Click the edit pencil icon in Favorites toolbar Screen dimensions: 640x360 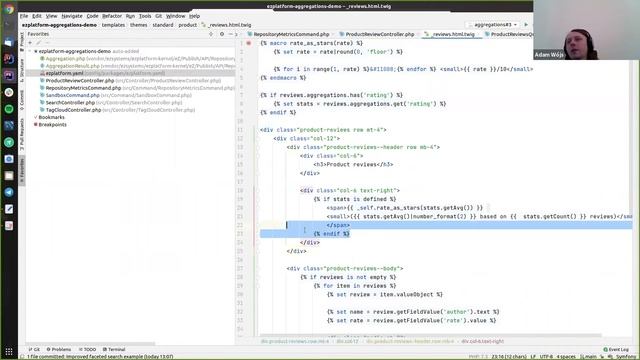[39, 42]
